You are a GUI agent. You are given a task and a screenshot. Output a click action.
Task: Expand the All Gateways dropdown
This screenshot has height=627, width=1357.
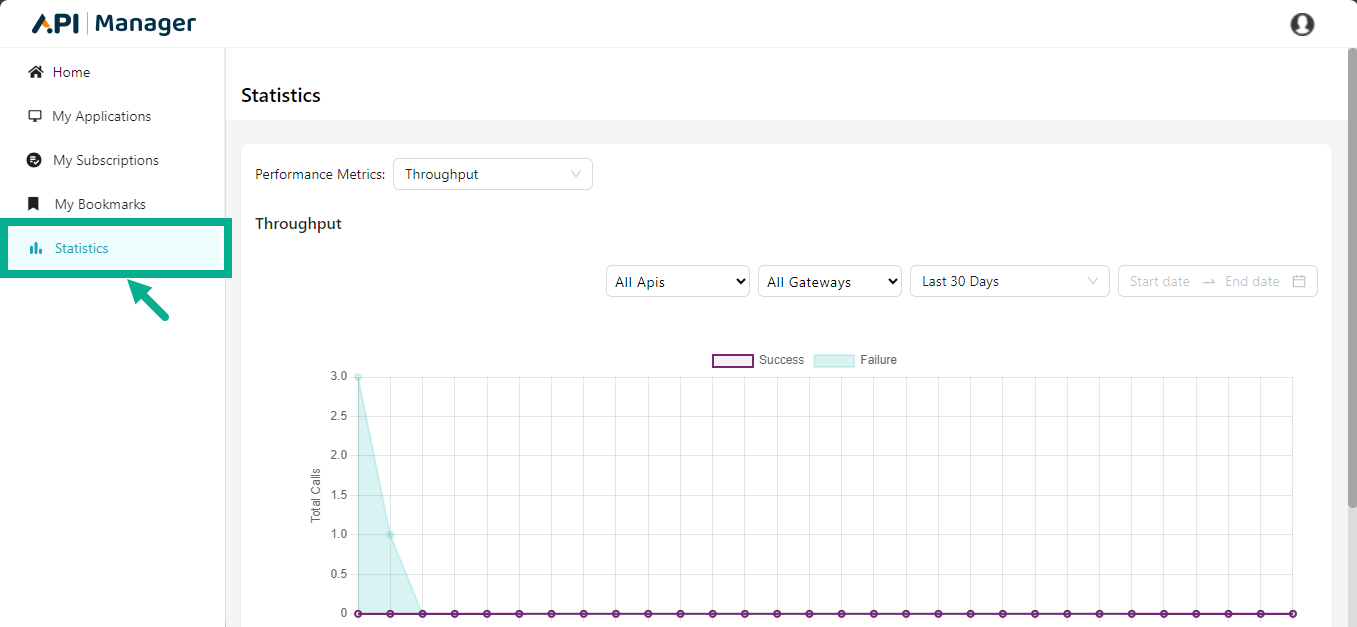[830, 282]
